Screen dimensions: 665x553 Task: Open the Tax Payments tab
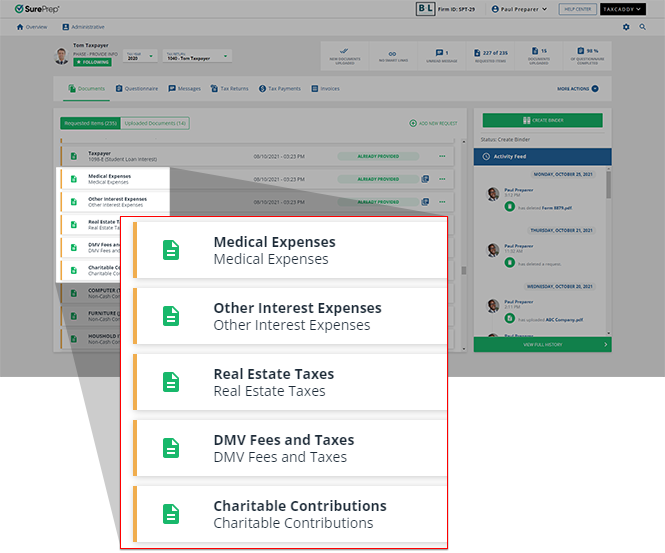[x=279, y=89]
